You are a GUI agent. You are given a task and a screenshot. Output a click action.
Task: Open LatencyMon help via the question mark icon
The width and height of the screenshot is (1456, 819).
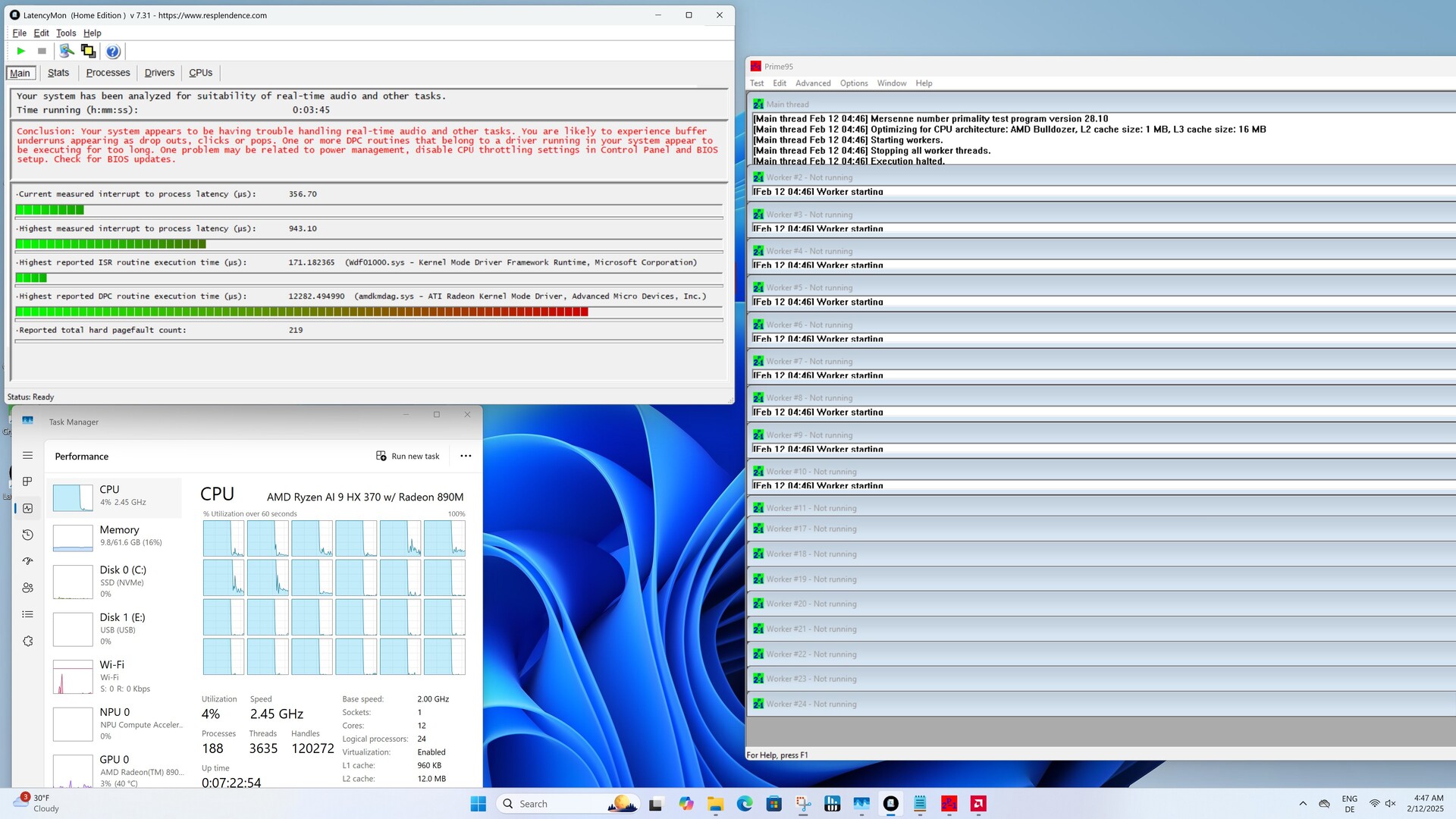[113, 52]
